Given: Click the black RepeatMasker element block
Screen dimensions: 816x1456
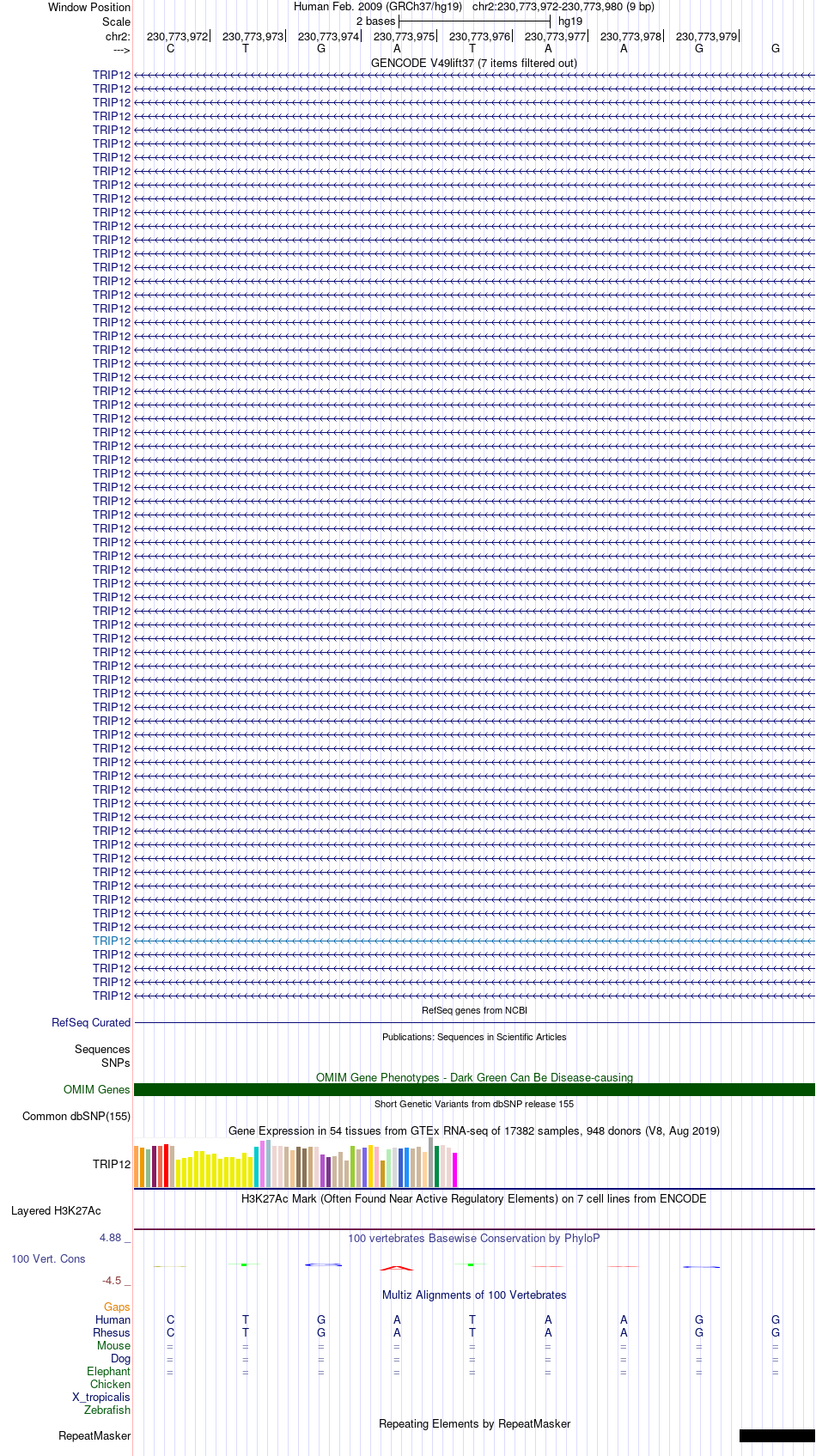Looking at the screenshot, I should click(x=776, y=1435).
